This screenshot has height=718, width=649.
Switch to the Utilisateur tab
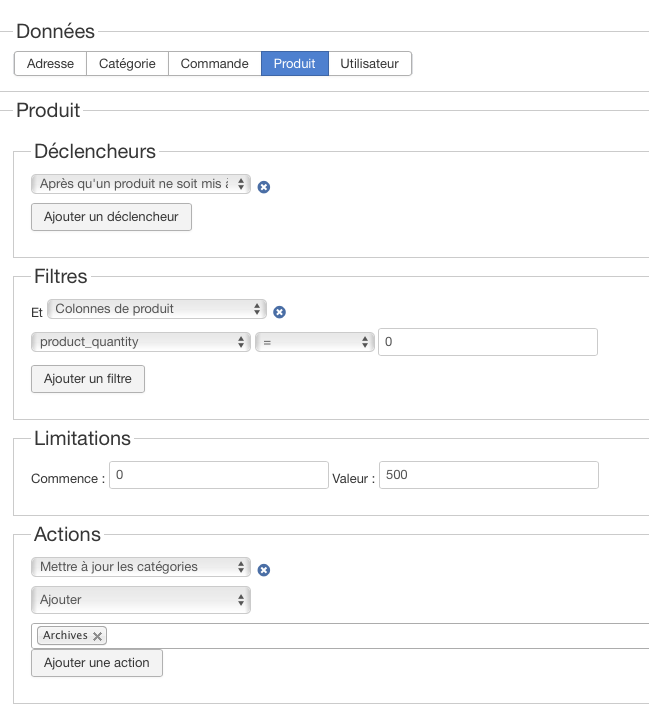[x=369, y=64]
